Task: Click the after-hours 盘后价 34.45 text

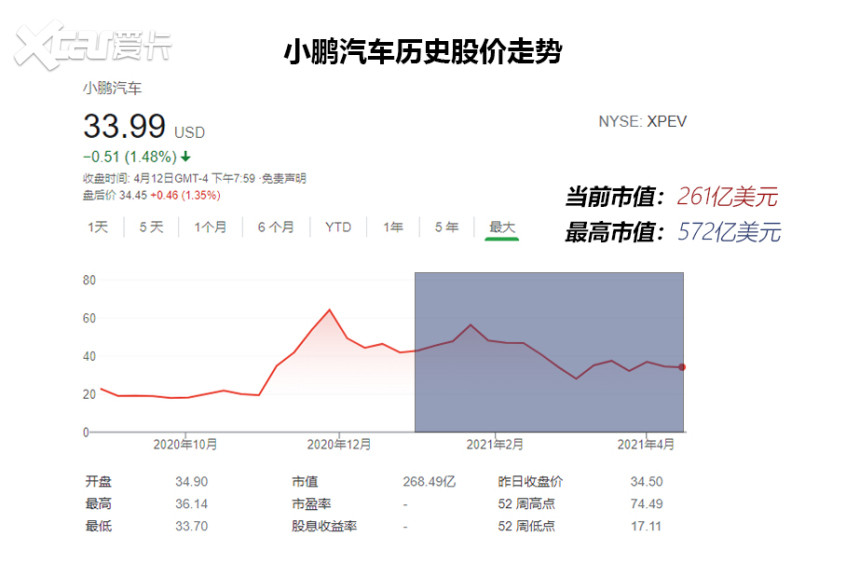Action: (x=115, y=195)
